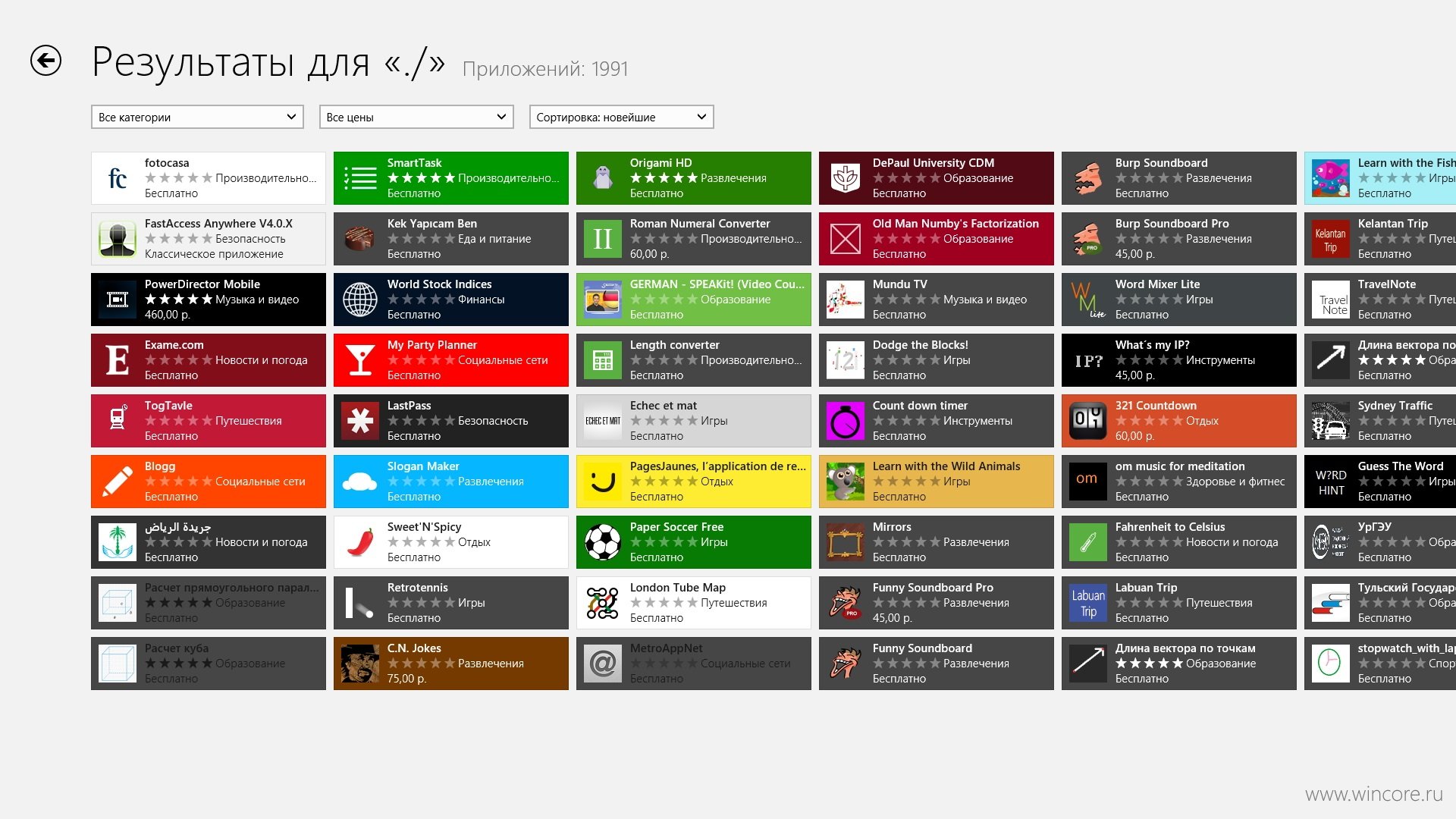The height and width of the screenshot is (819, 1456).
Task: Click the LastPass asterisk icon
Action: click(x=360, y=421)
